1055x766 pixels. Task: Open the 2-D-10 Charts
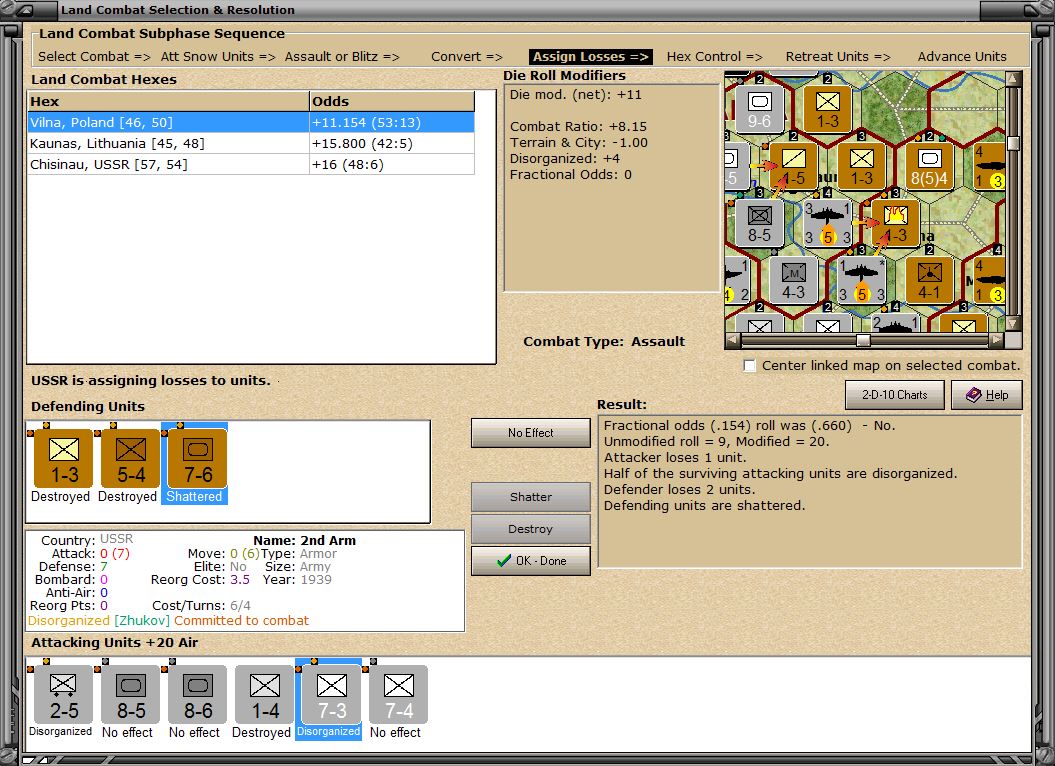click(895, 395)
